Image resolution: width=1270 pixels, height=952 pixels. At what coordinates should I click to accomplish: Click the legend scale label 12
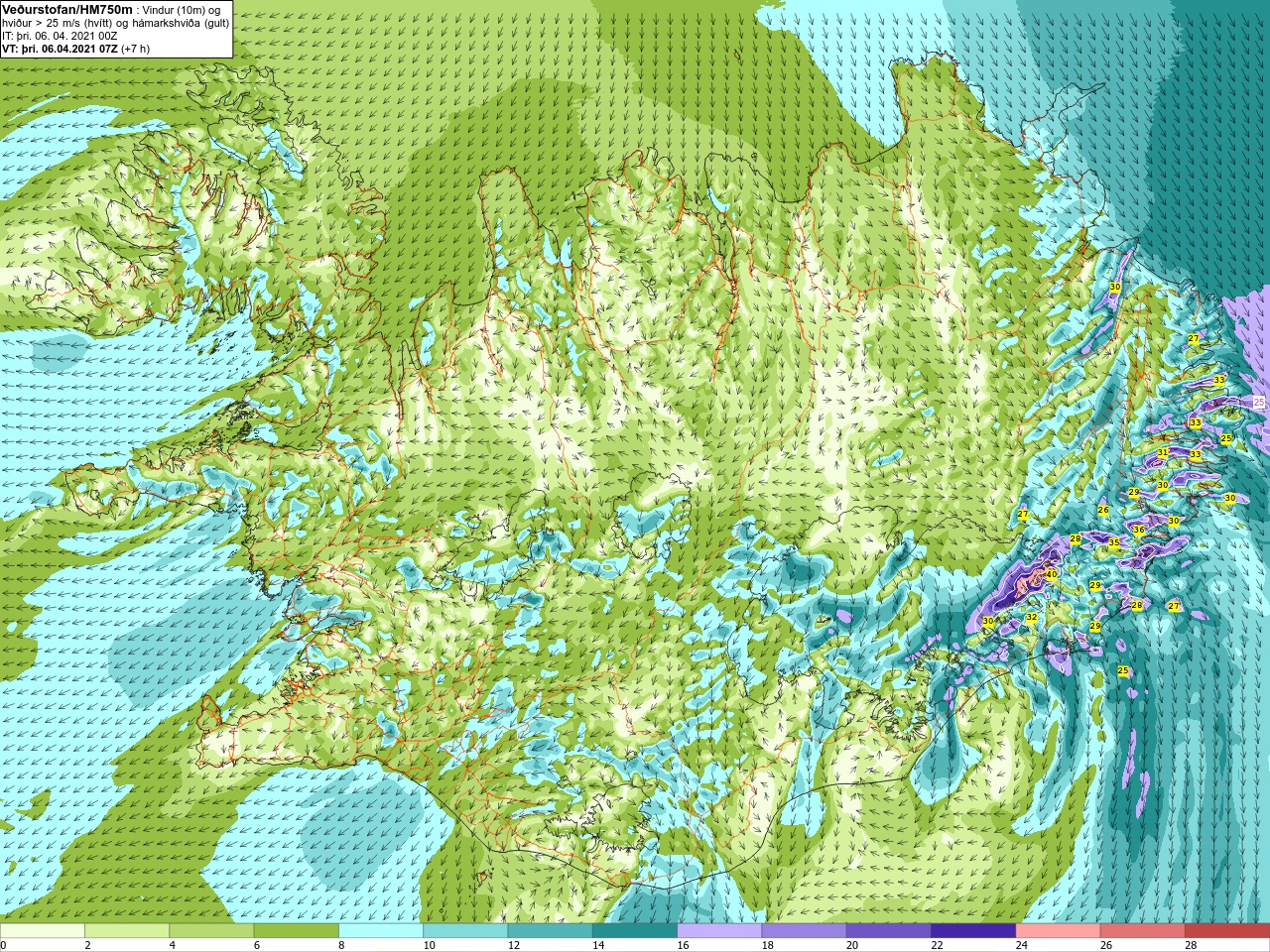coord(514,945)
